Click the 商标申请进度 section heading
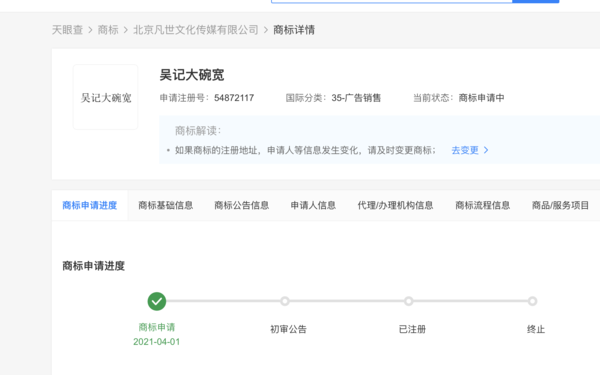 pos(94,266)
